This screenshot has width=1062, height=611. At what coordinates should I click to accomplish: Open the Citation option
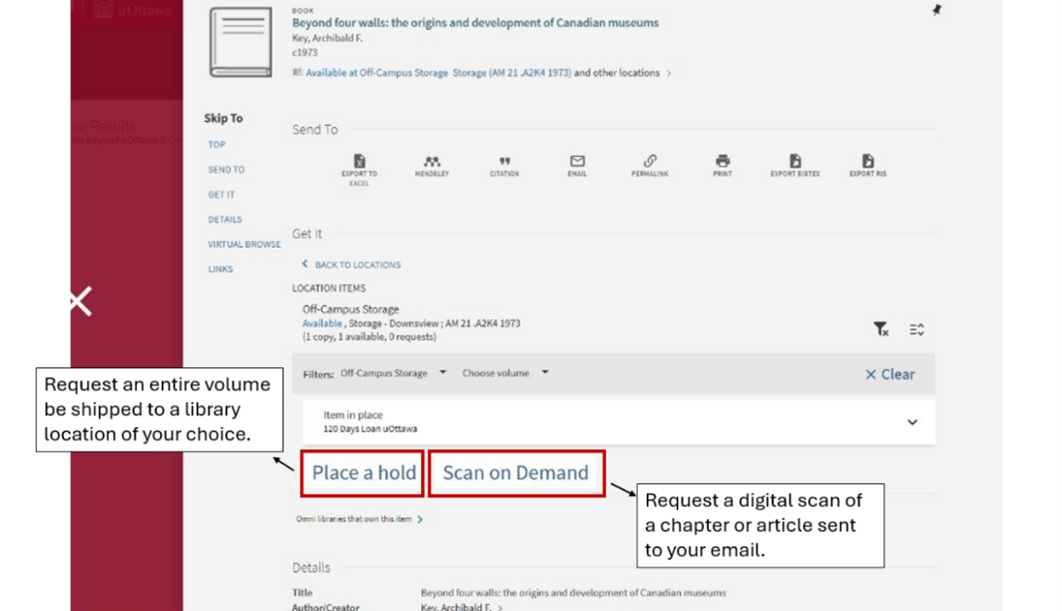click(x=505, y=166)
